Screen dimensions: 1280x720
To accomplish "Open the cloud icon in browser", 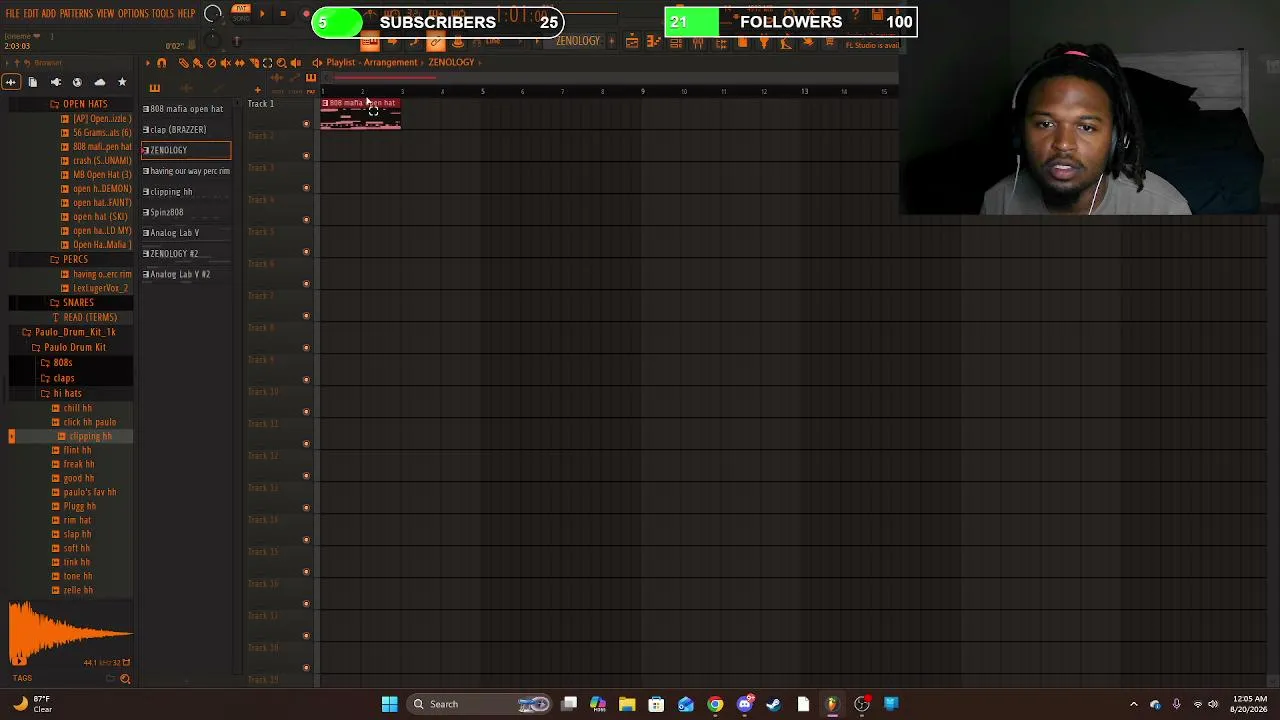I will click(x=99, y=82).
